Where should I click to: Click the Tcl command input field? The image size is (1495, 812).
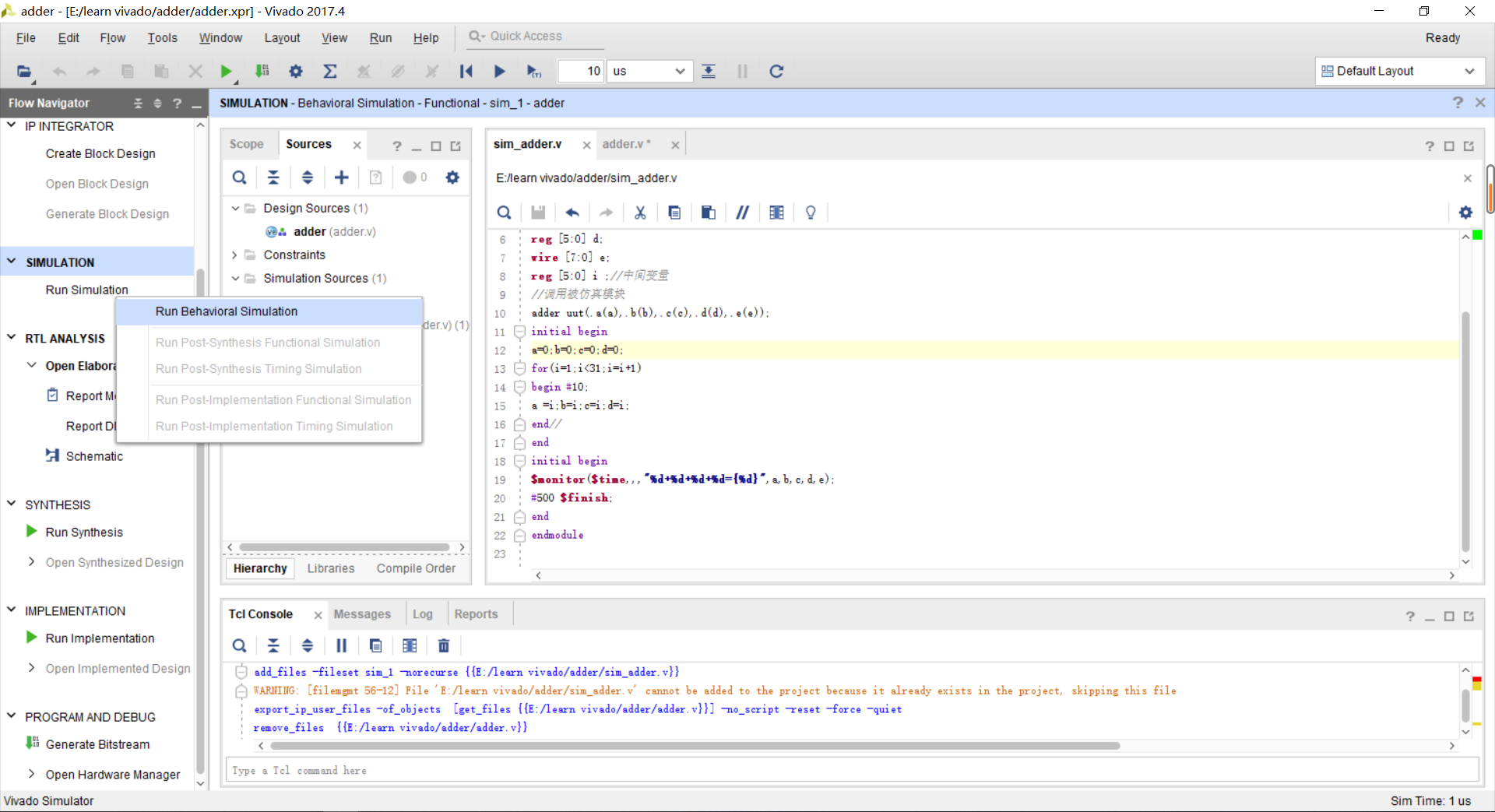(852, 770)
